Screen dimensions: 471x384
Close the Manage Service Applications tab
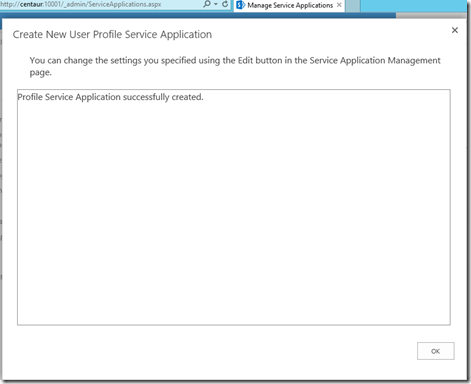(x=339, y=5)
